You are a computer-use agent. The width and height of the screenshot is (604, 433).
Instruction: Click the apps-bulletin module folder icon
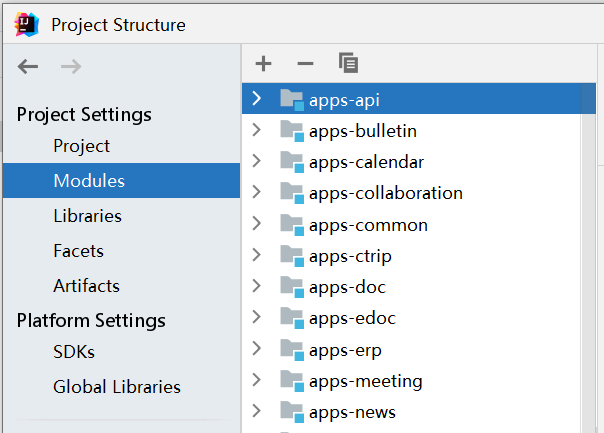click(292, 131)
